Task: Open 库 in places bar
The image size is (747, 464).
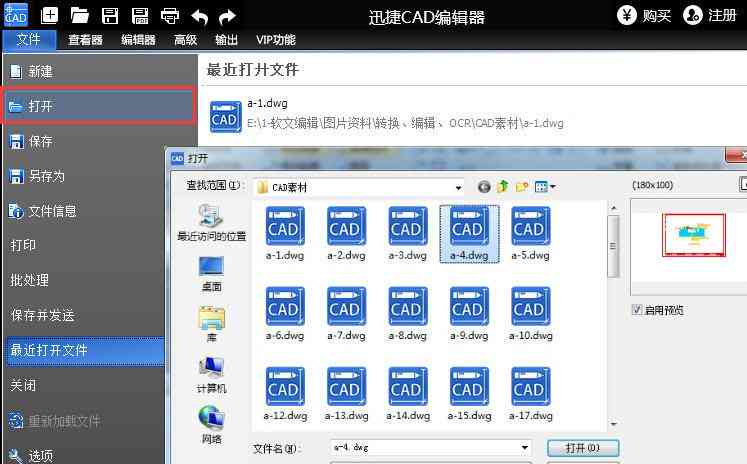Action: 211,324
